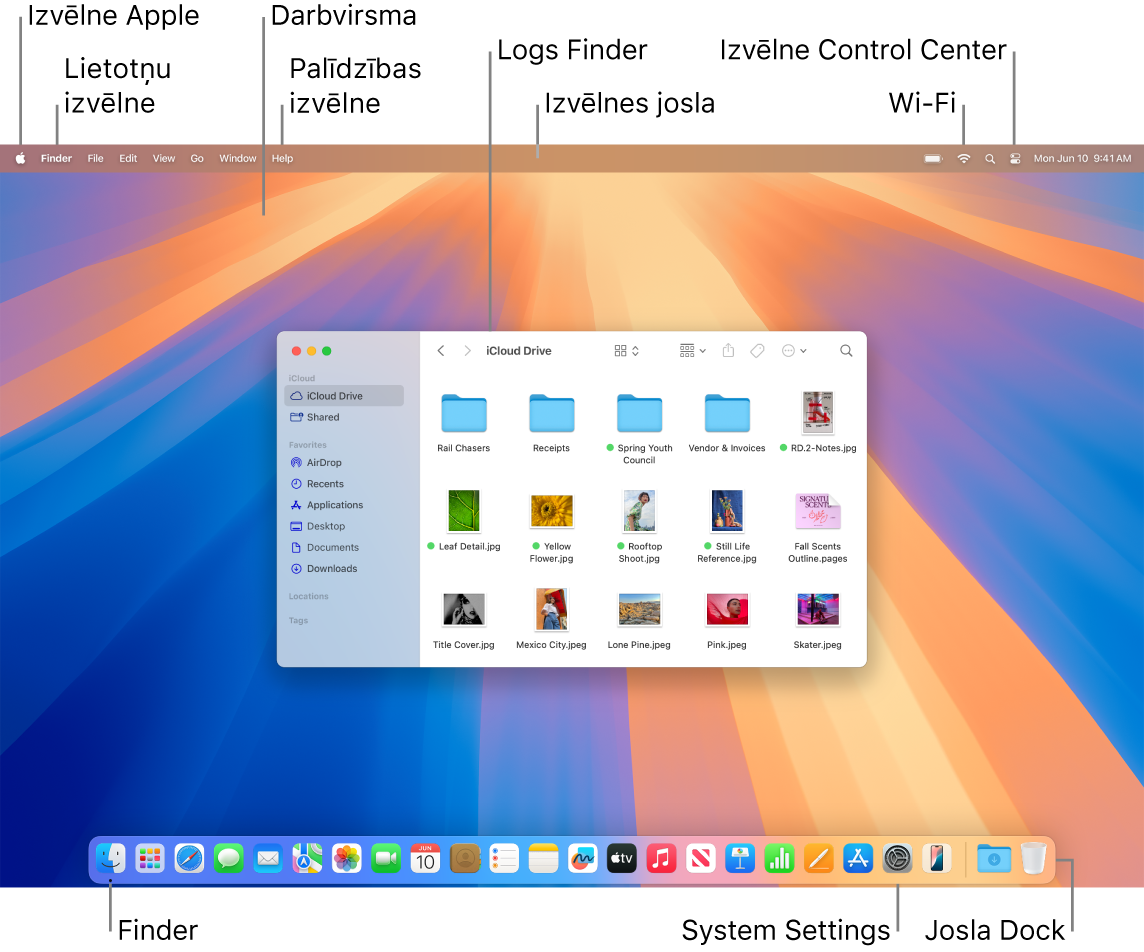The height and width of the screenshot is (952, 1144).
Task: Select Shared in the sidebar
Action: (344, 417)
